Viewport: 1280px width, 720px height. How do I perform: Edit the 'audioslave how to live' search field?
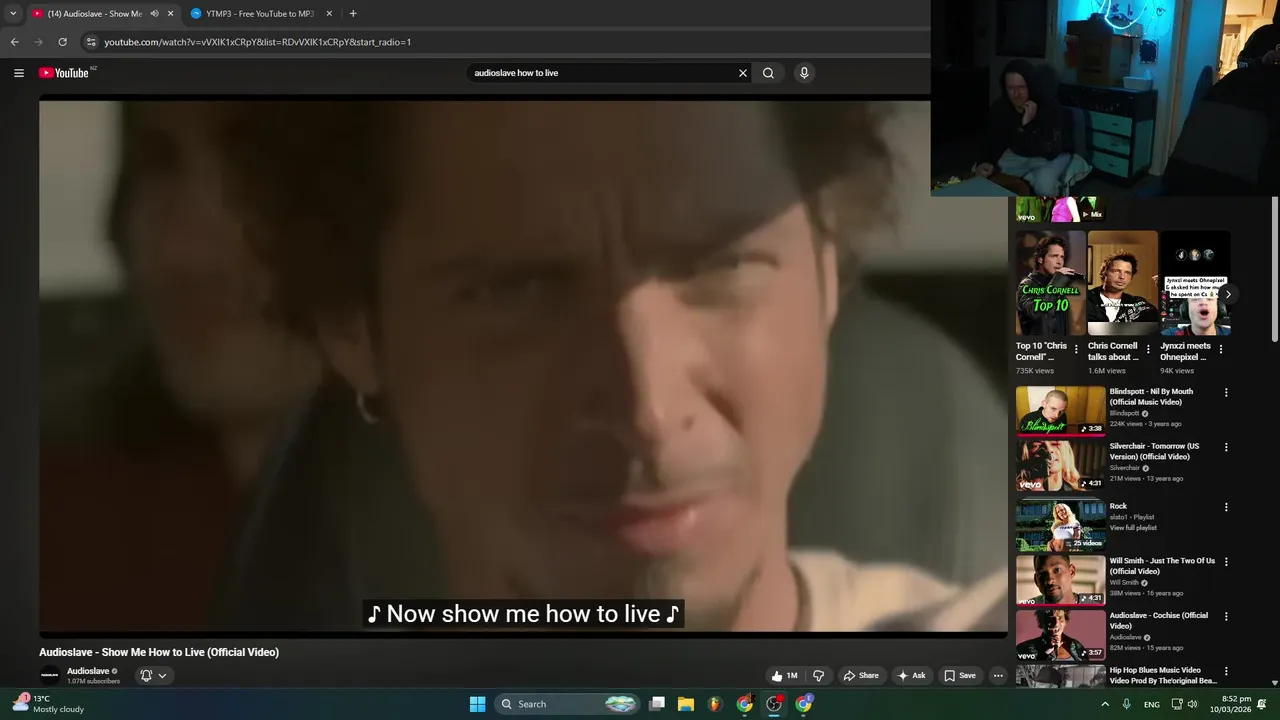tap(600, 73)
